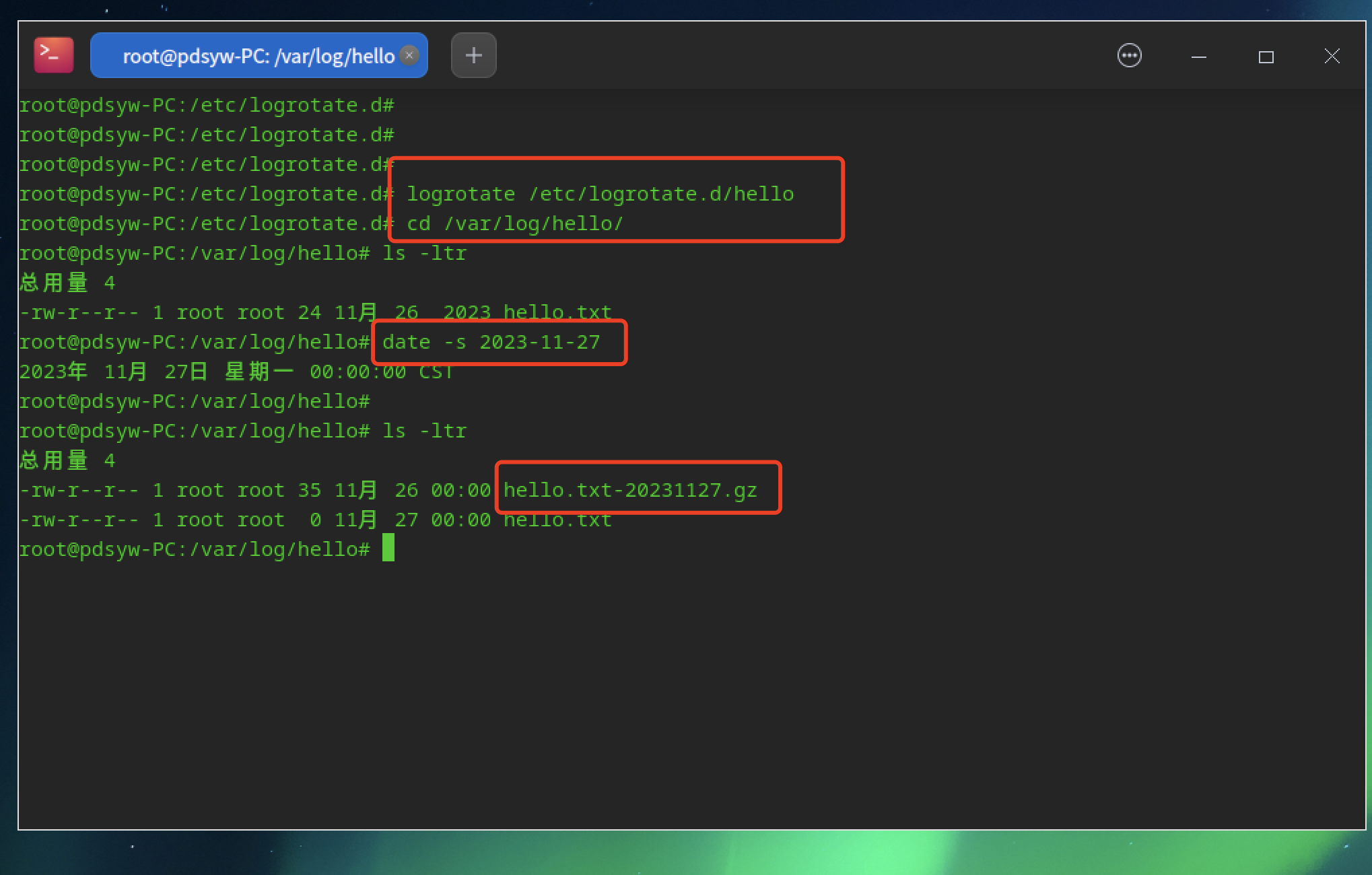
Task: Click hello.txt with size 0 in last listing
Action: pos(557,520)
